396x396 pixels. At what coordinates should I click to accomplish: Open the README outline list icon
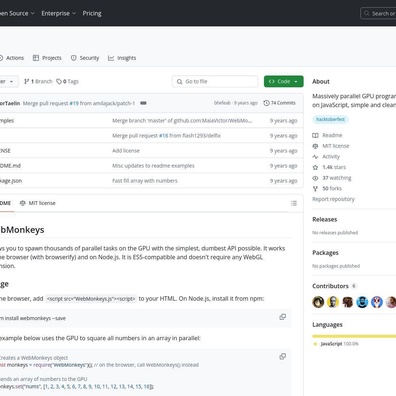294,203
